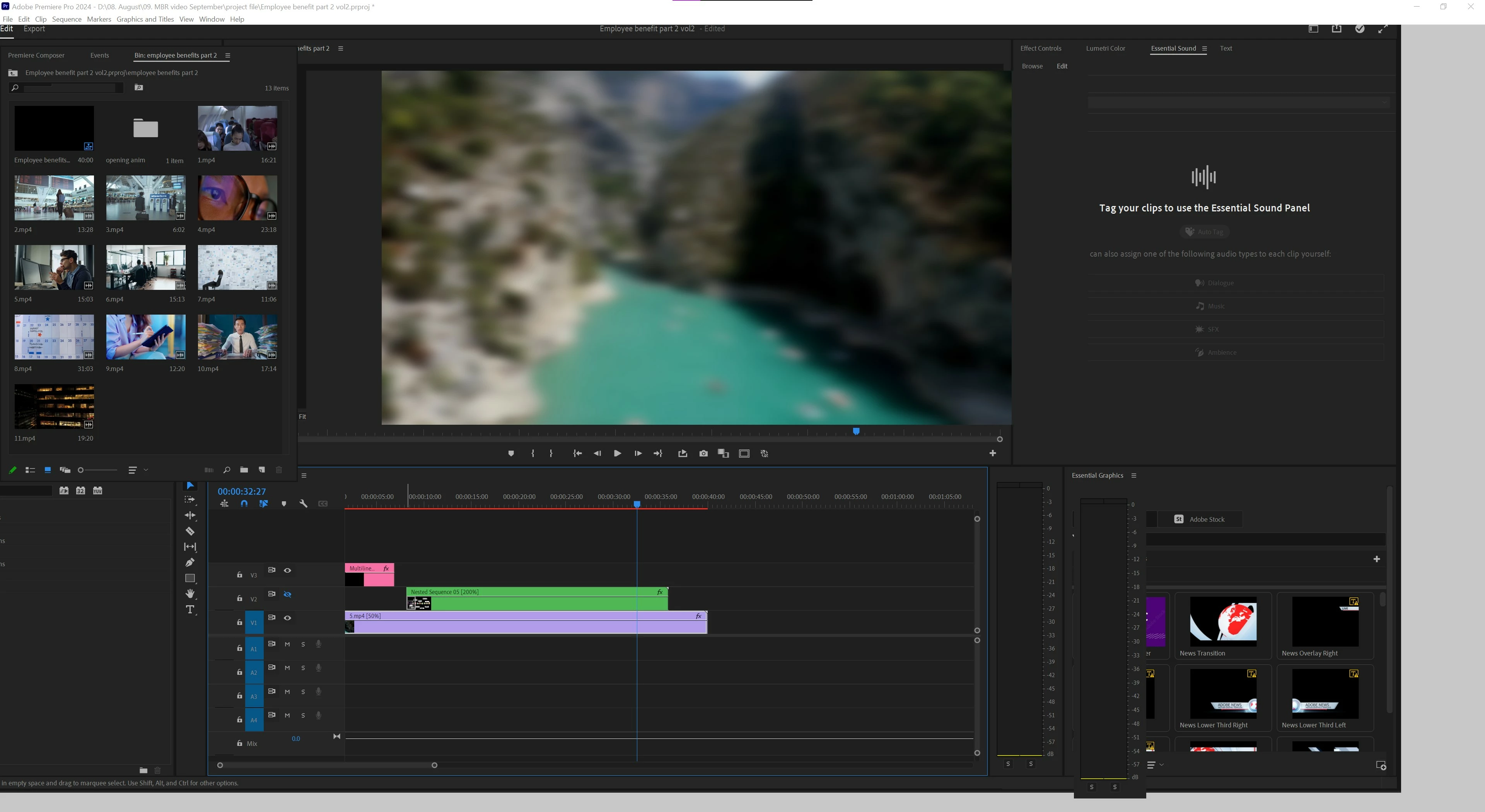
Task: Select the Razor tool
Action: [x=189, y=531]
